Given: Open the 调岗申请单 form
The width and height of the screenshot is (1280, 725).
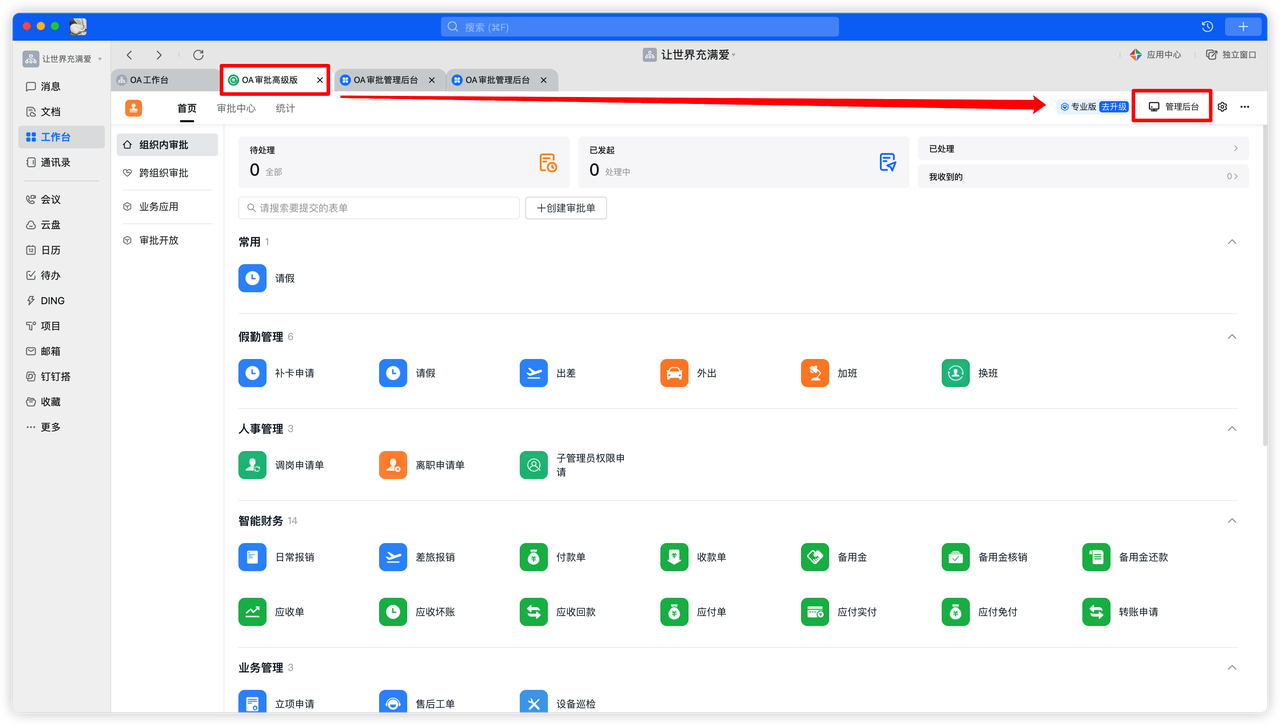Looking at the screenshot, I should point(252,465).
